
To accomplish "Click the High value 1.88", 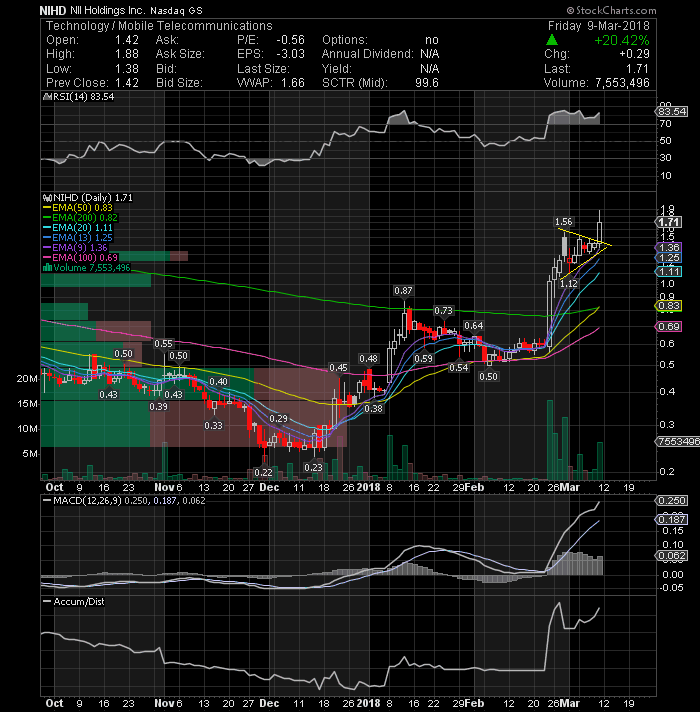I will pos(127,54).
